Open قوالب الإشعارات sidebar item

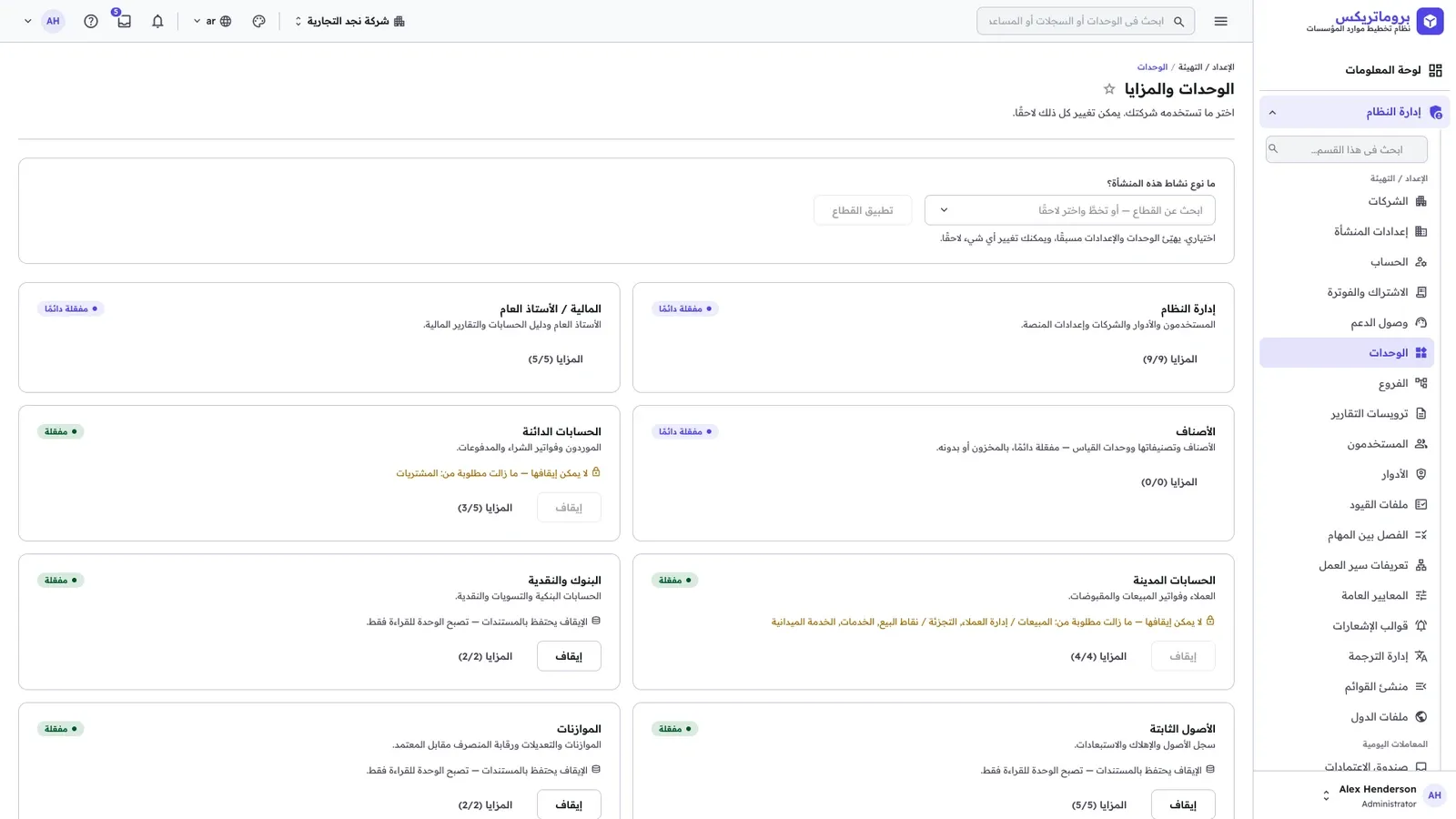coord(1347,626)
